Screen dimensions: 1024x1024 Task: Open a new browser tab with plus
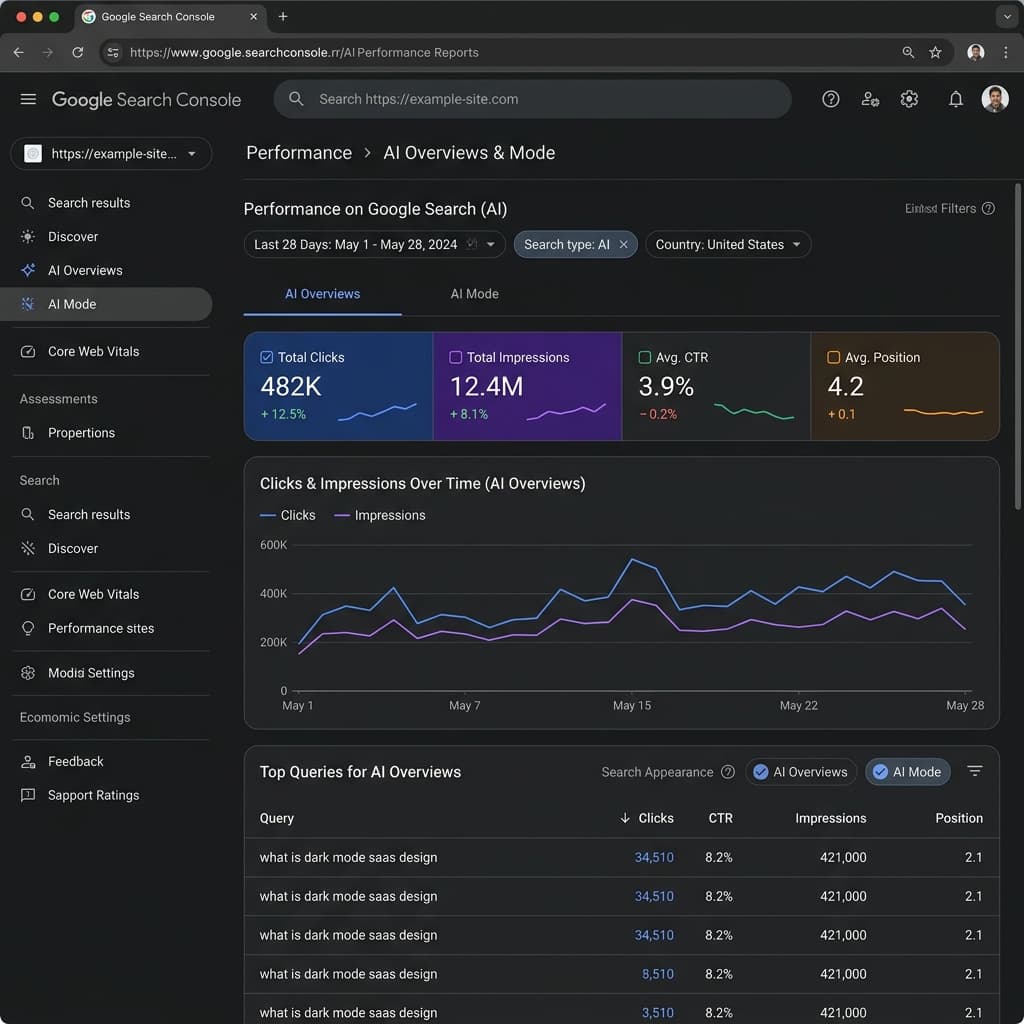coord(283,16)
